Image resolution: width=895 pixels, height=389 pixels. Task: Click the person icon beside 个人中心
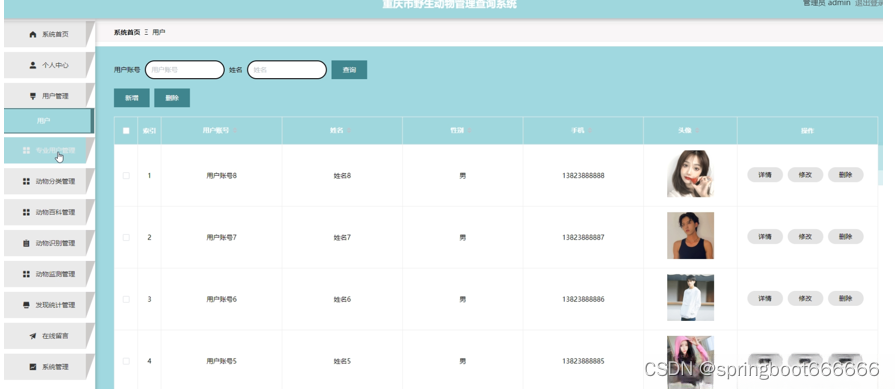click(x=33, y=65)
